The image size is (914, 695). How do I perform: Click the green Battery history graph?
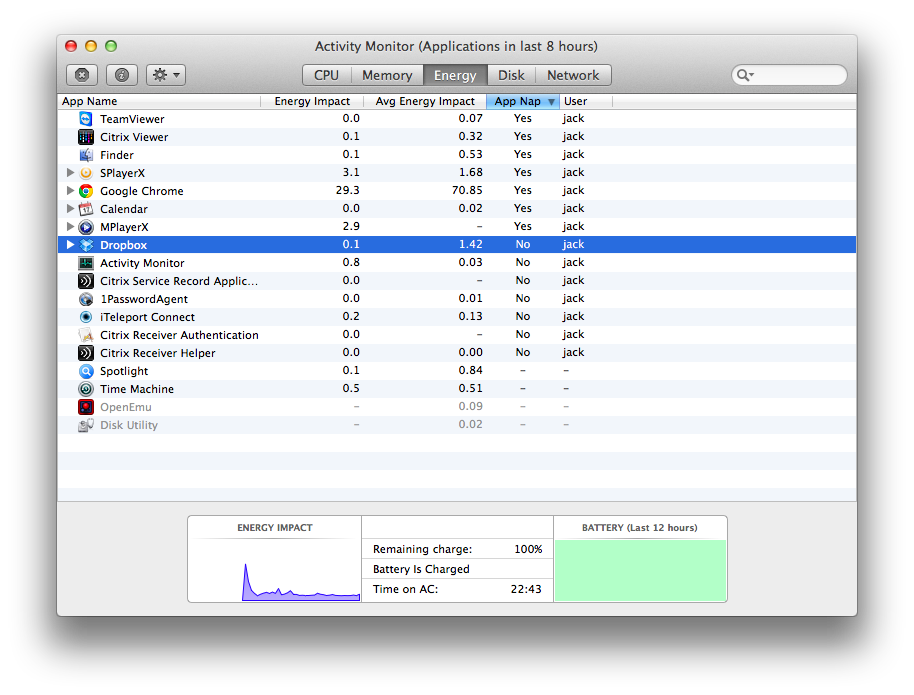640,570
